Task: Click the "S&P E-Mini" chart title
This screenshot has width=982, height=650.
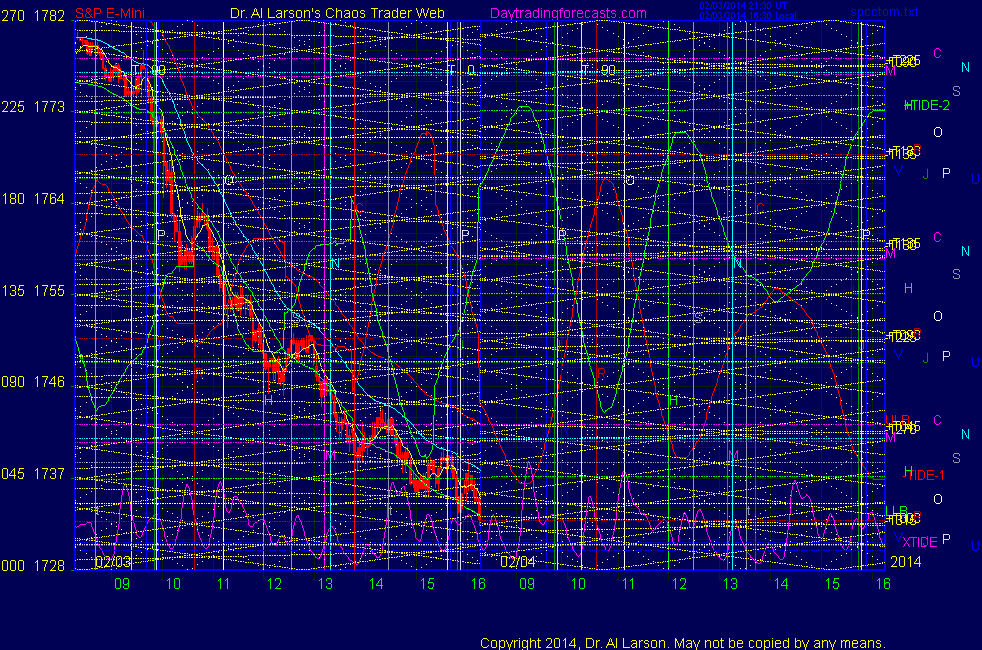Action: [110, 13]
